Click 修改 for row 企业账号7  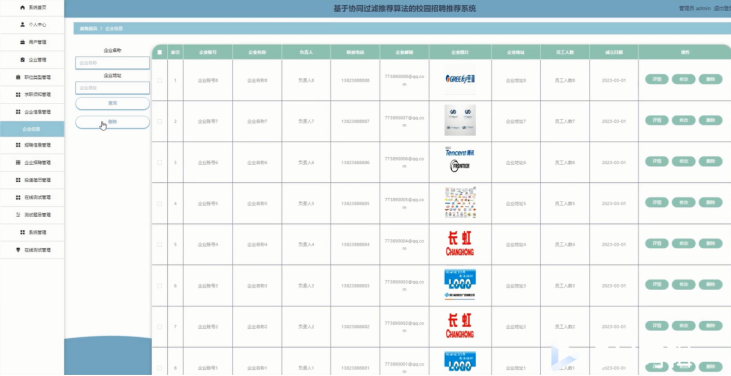pos(684,121)
